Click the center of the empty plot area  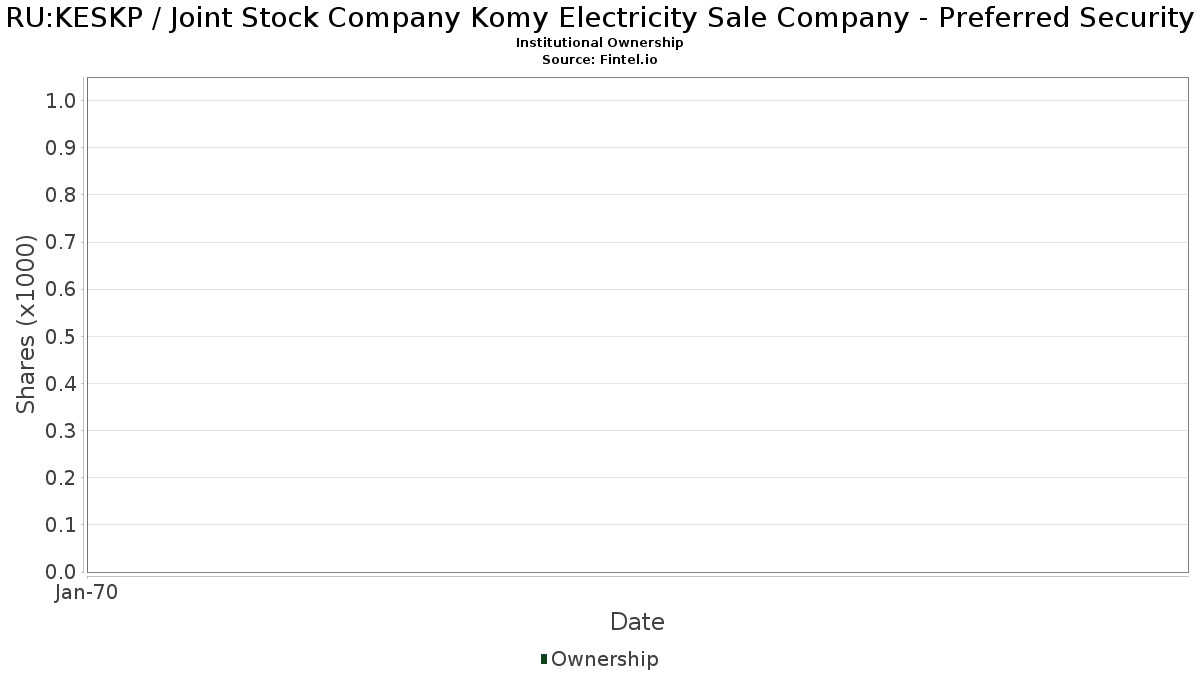(637, 325)
